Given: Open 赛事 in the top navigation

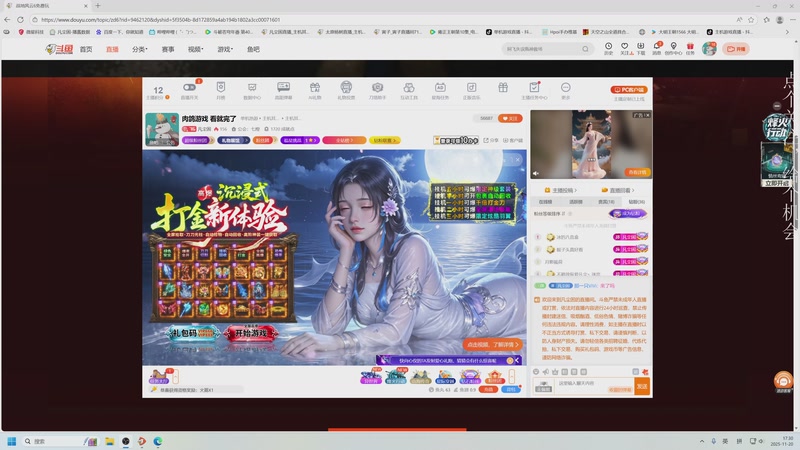Looking at the screenshot, I should 168,49.
